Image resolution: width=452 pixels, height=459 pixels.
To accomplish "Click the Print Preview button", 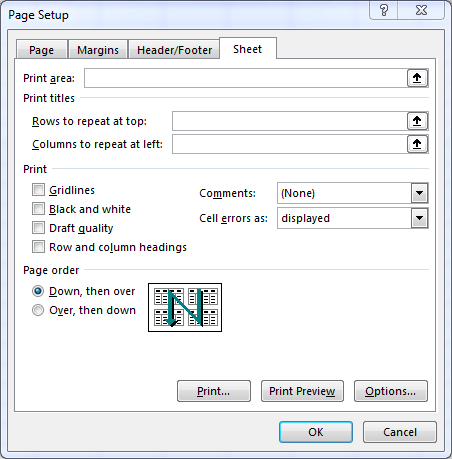I will tap(302, 391).
